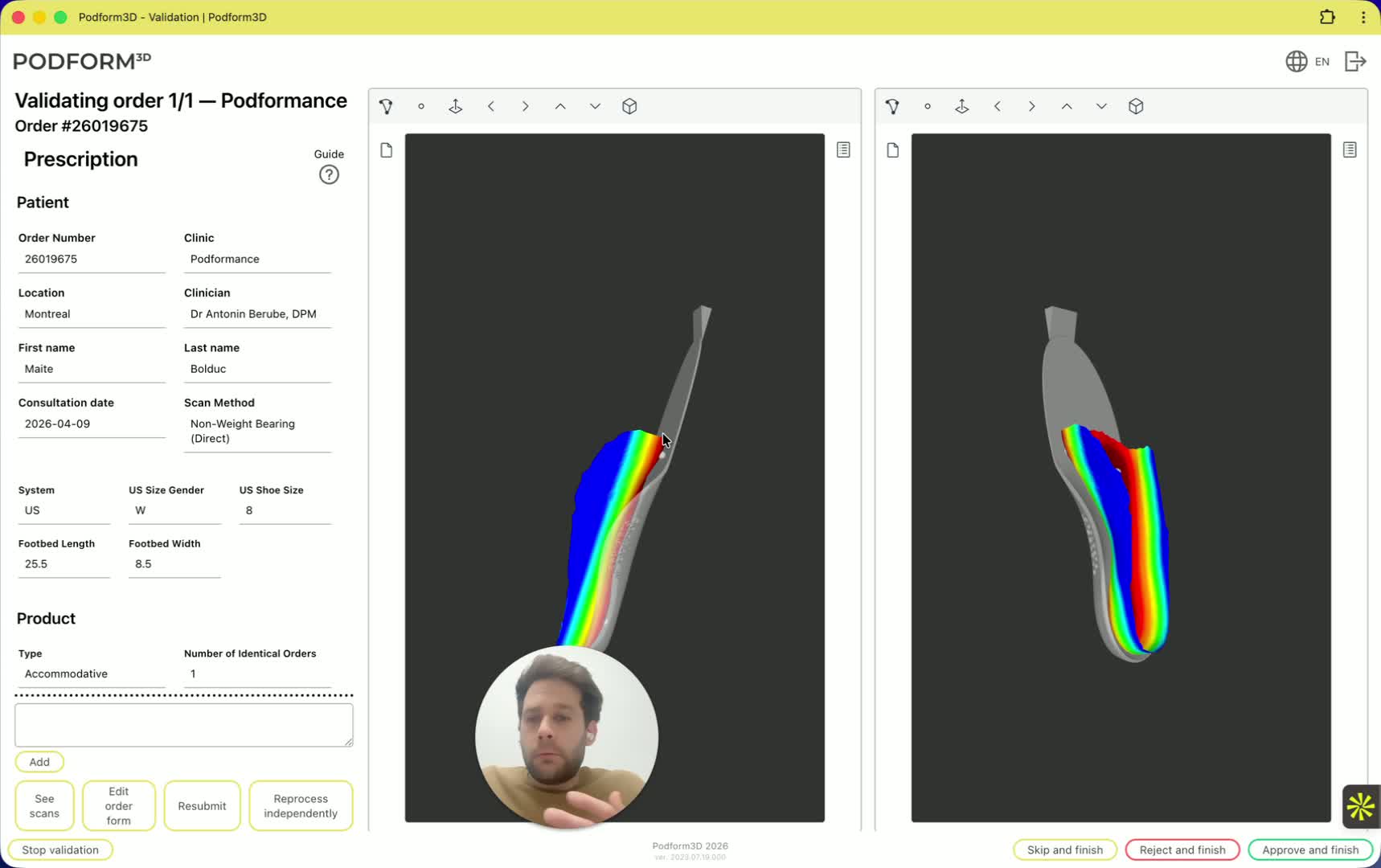Click the Add note button
Viewport: 1381px width, 868px height.
(x=39, y=762)
